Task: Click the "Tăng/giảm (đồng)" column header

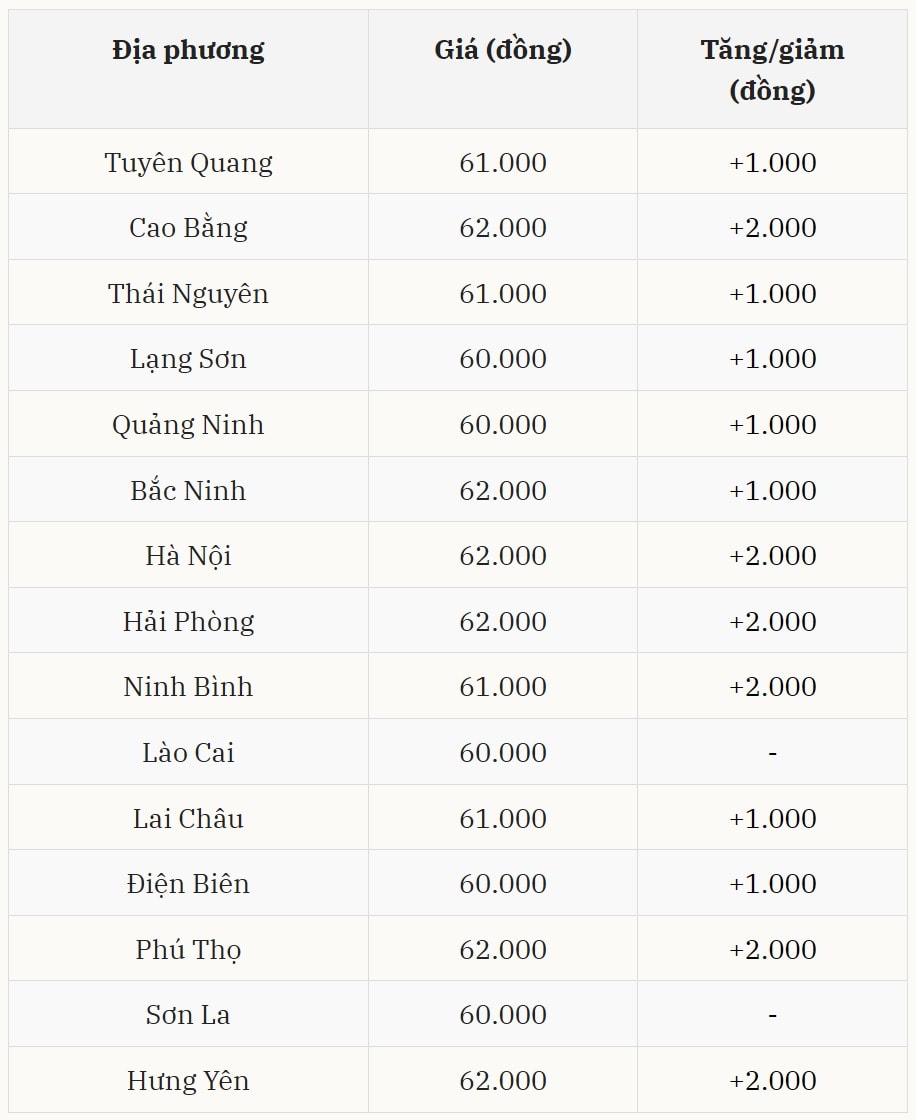Action: [x=772, y=70]
